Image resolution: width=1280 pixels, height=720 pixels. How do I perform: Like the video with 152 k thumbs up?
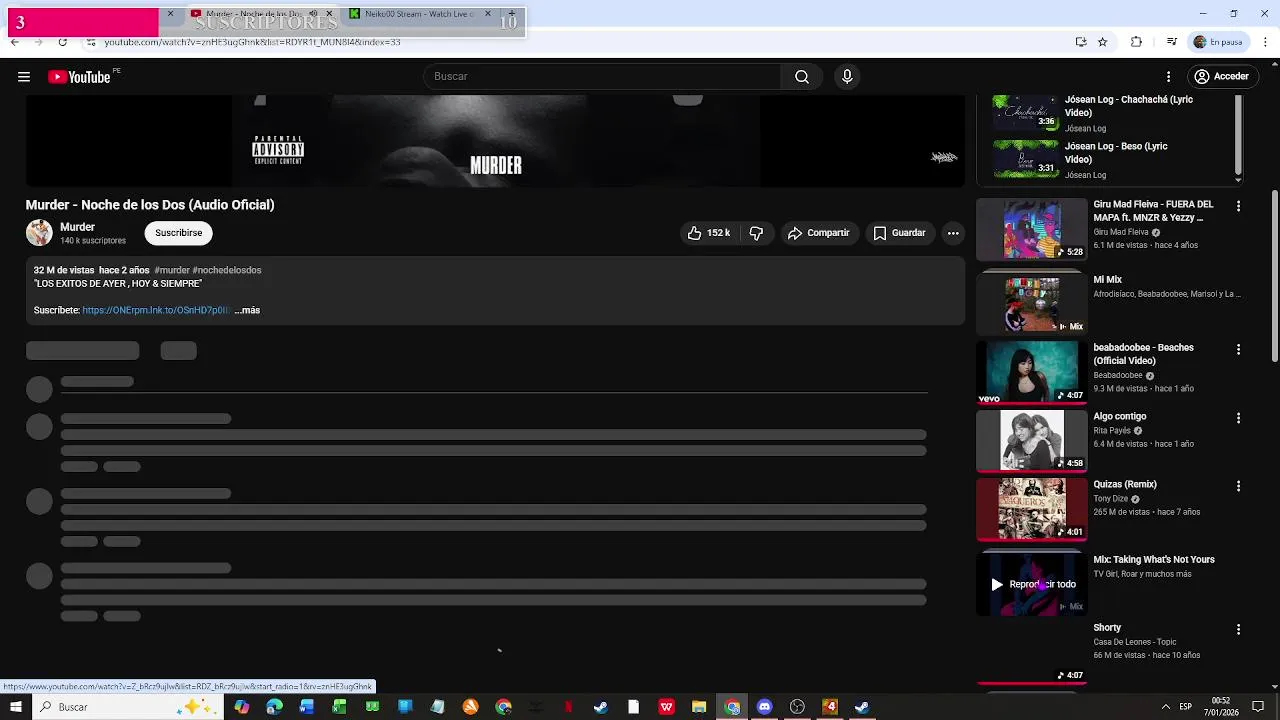click(707, 233)
